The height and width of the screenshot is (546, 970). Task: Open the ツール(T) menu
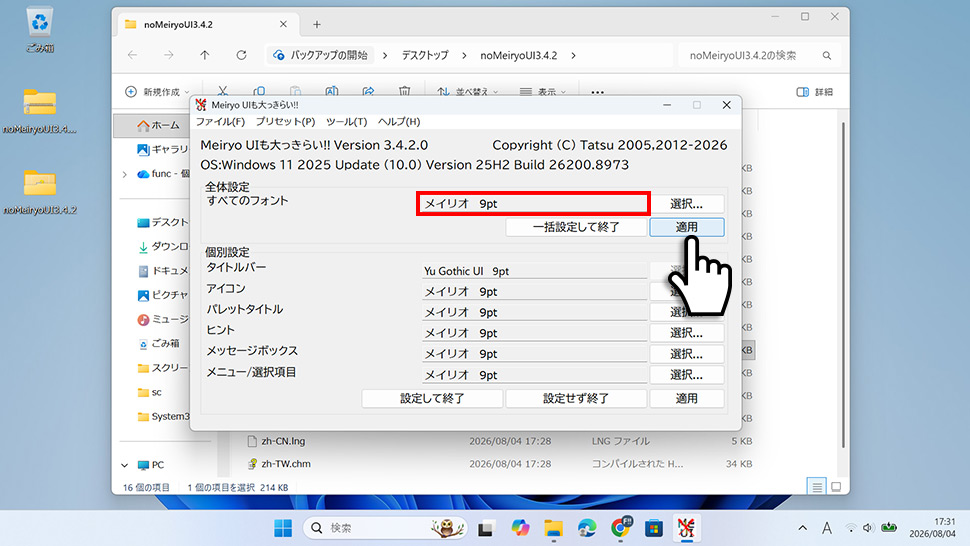click(346, 122)
